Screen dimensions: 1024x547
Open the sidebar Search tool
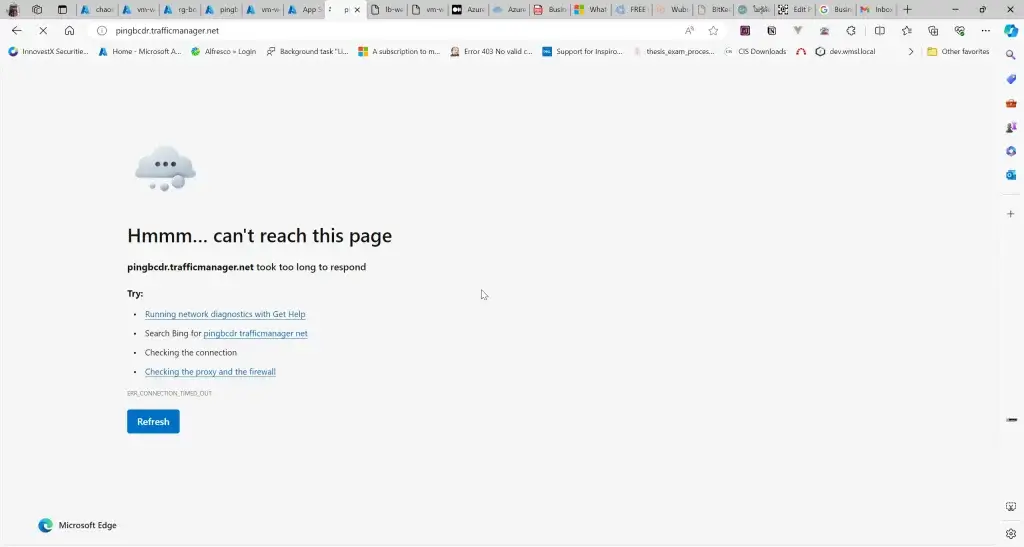[x=1011, y=54]
